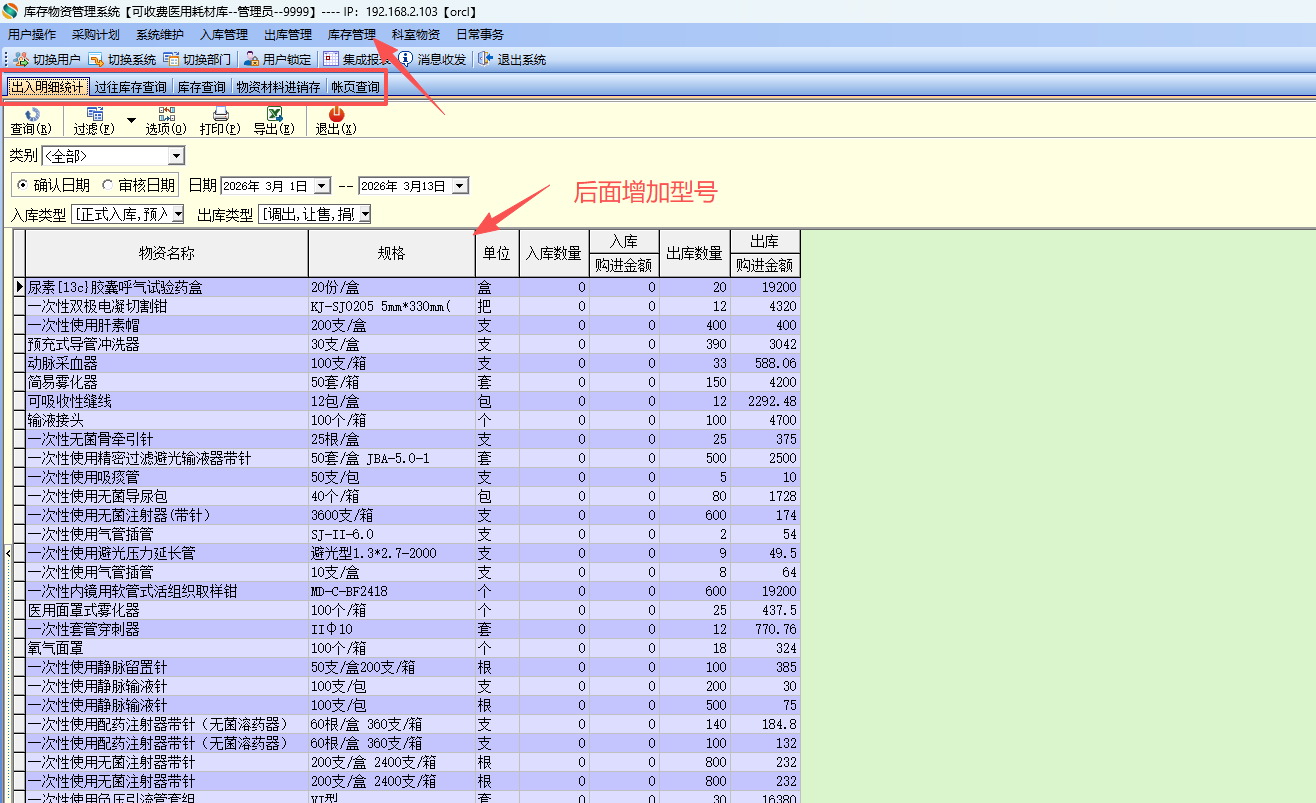Click the 切换系统 toolbar icon
Screen dimensions: 1316x803
(96, 59)
